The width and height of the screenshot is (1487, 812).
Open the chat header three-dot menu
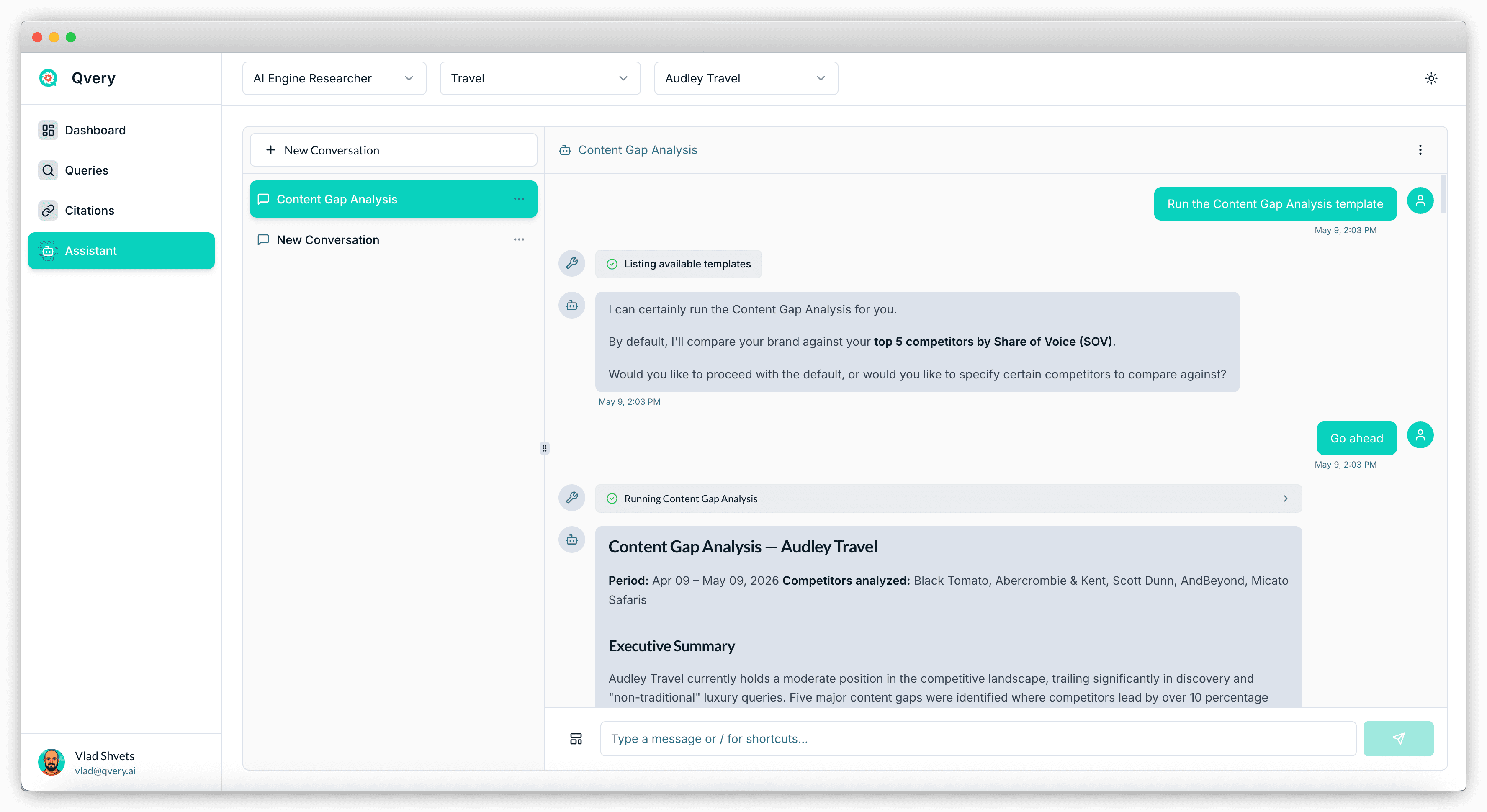pyautogui.click(x=1420, y=150)
